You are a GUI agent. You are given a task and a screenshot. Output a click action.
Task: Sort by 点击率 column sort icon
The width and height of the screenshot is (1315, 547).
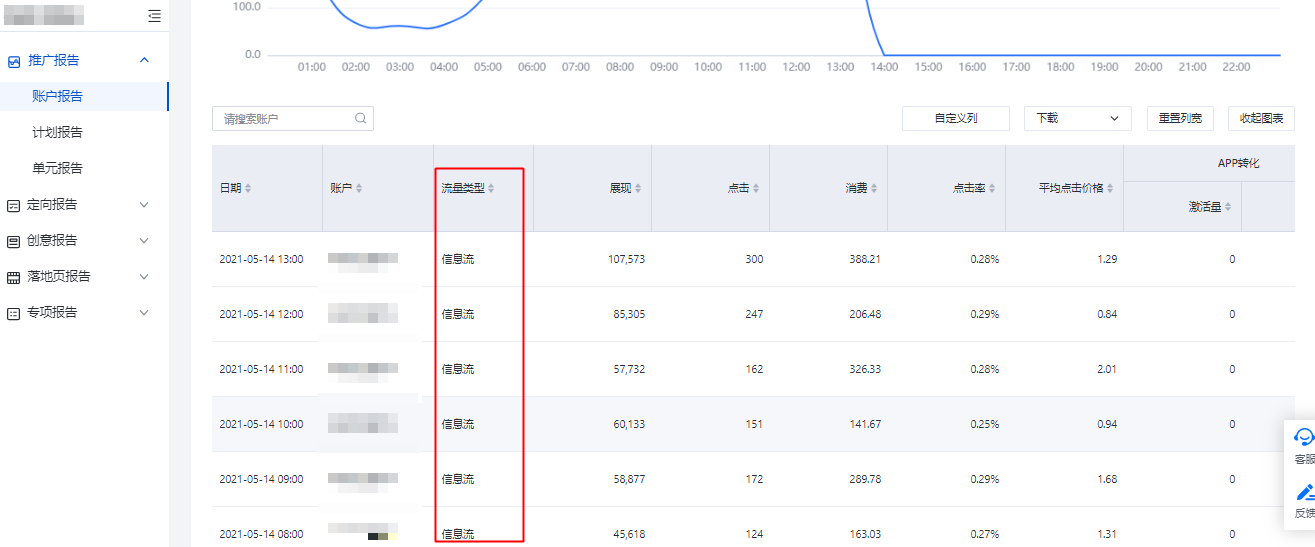[992, 188]
